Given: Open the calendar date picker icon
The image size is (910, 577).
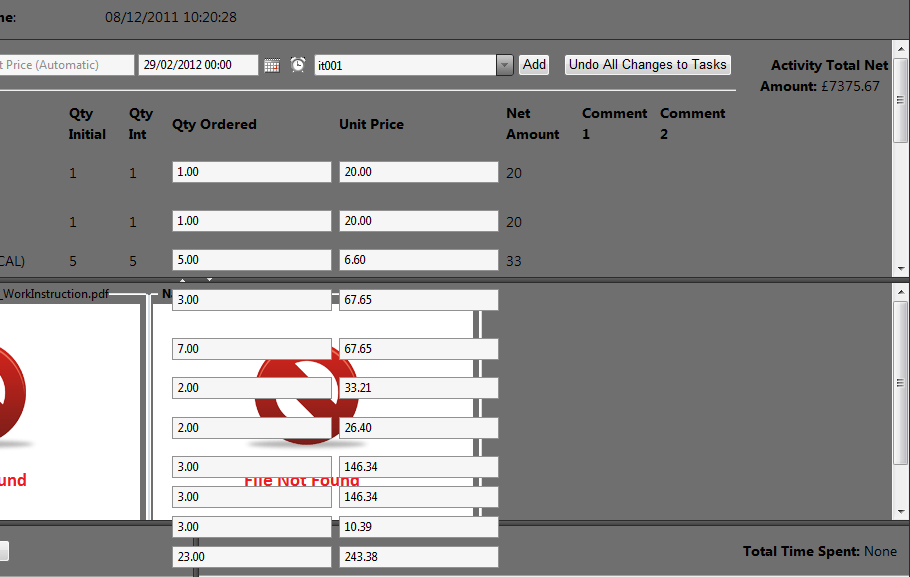Looking at the screenshot, I should point(272,65).
